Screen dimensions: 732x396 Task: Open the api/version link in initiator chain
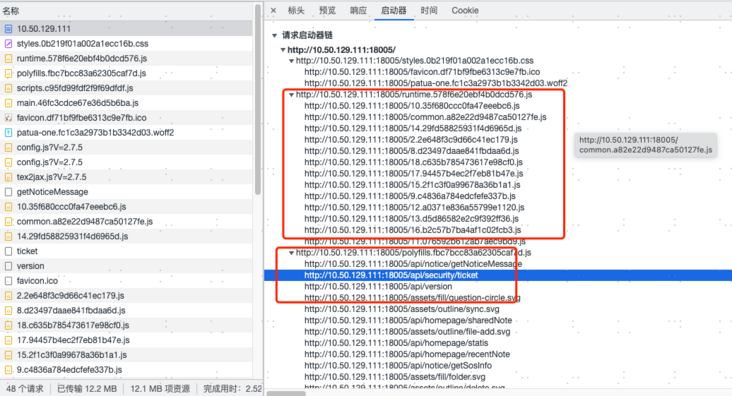378,286
